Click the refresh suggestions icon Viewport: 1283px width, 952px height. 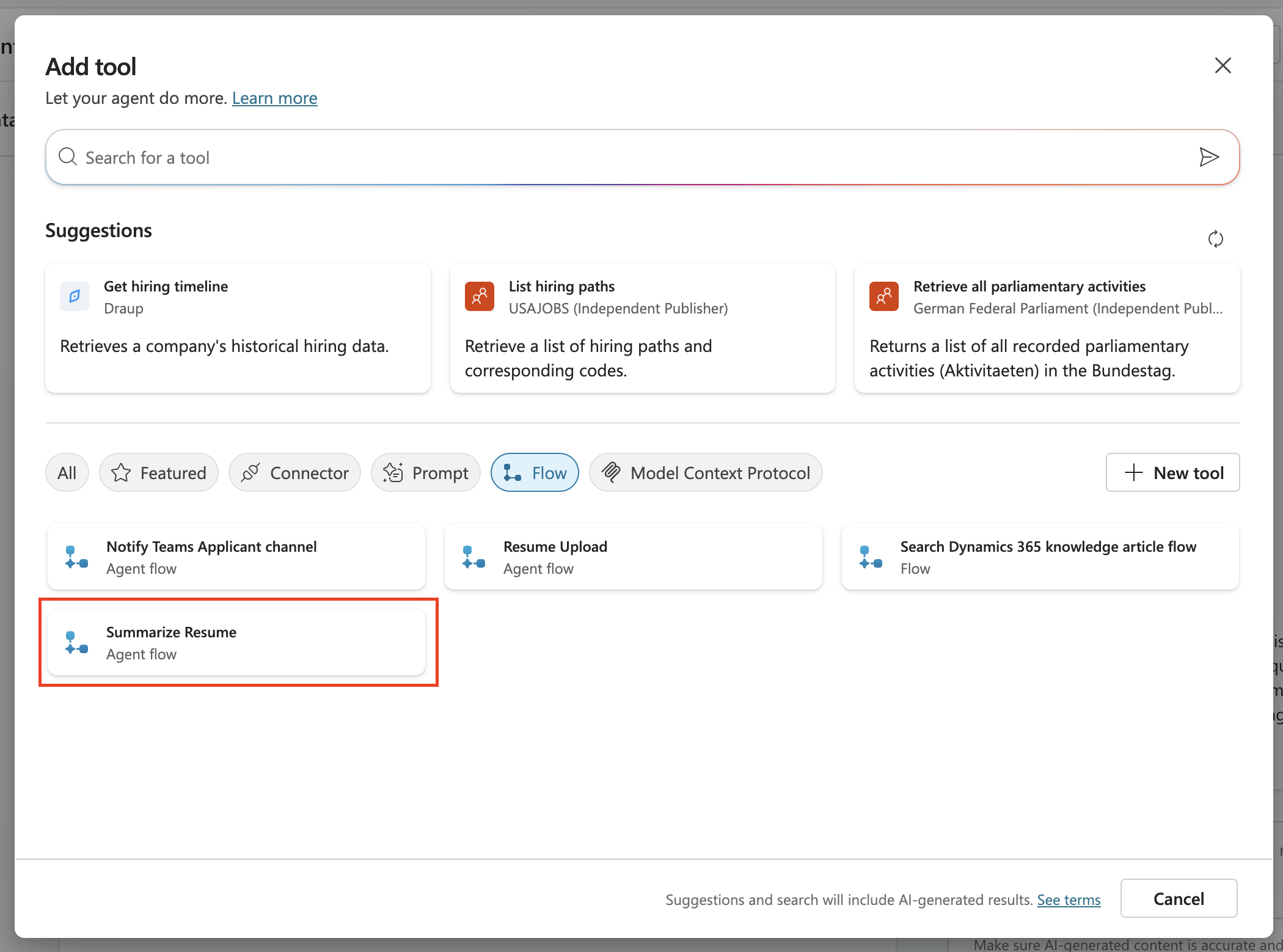[1215, 239]
